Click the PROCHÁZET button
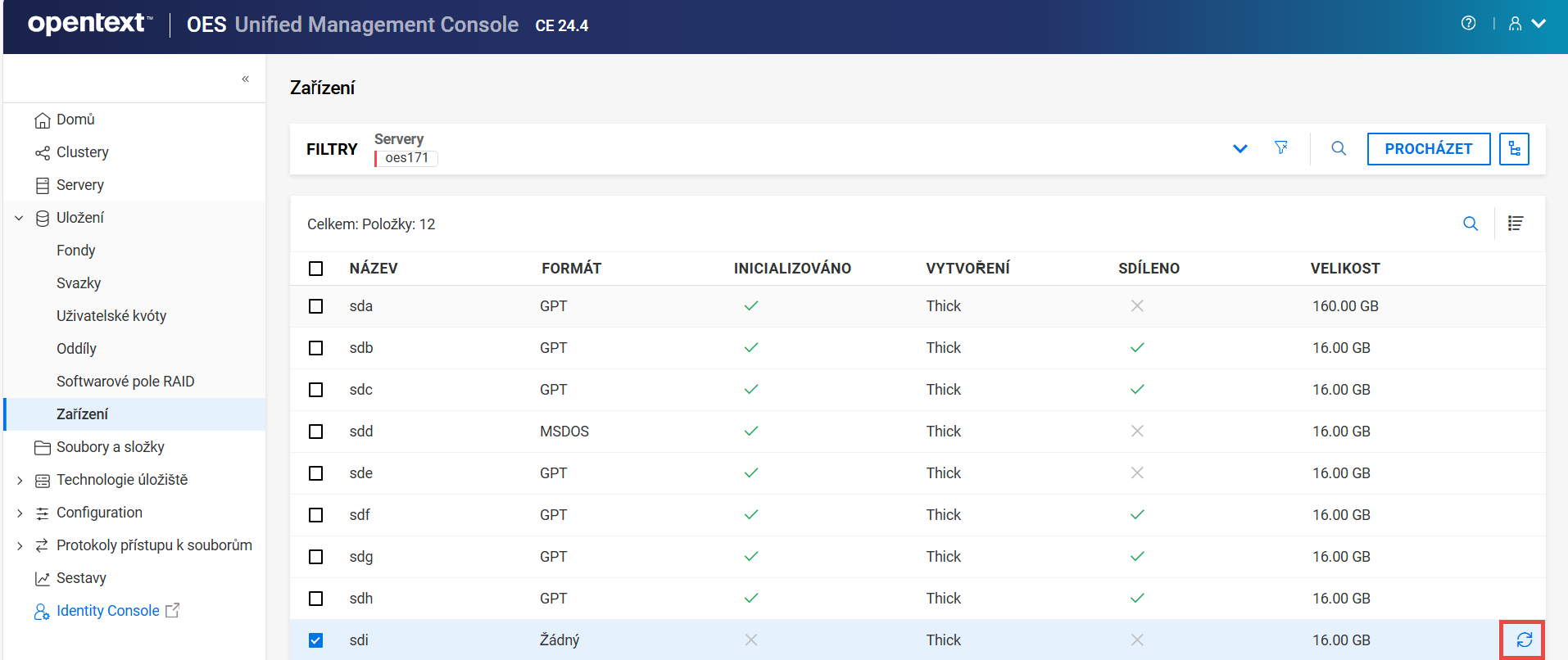 pos(1428,149)
